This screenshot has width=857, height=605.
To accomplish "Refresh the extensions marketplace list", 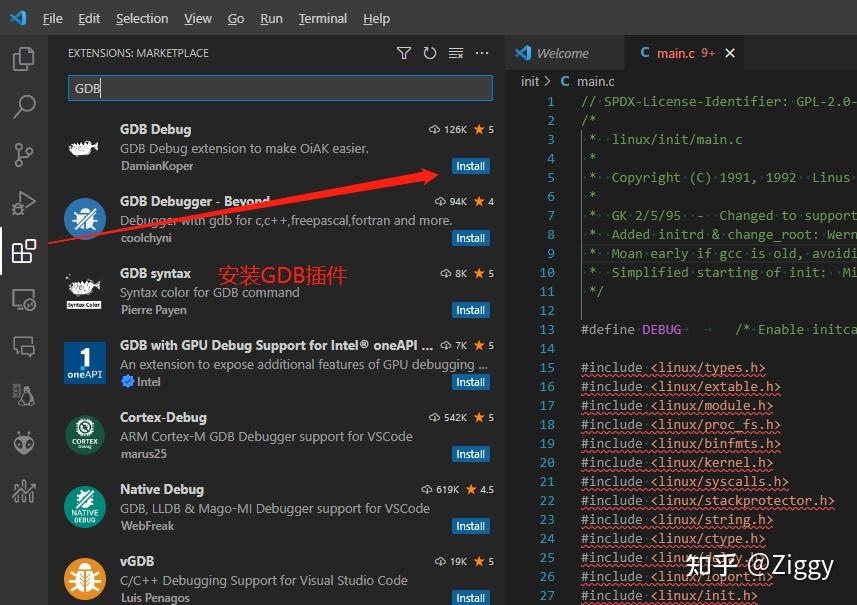I will click(x=429, y=53).
